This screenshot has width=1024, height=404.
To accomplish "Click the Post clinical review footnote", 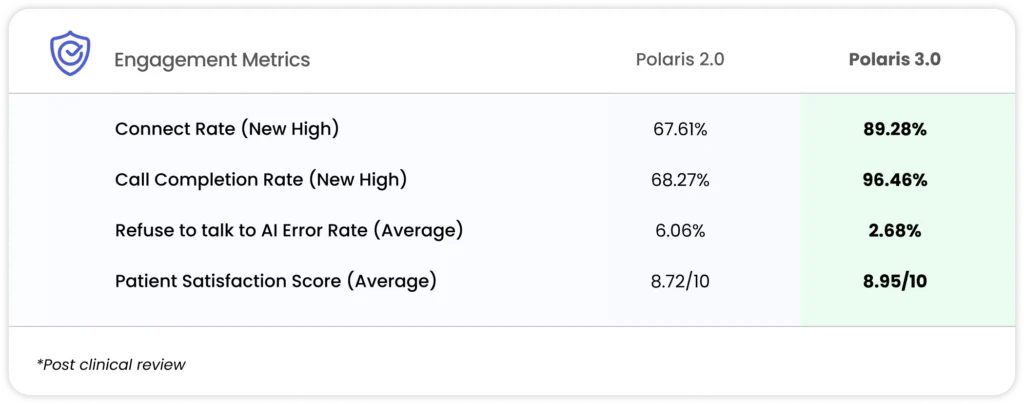I will point(112,365).
